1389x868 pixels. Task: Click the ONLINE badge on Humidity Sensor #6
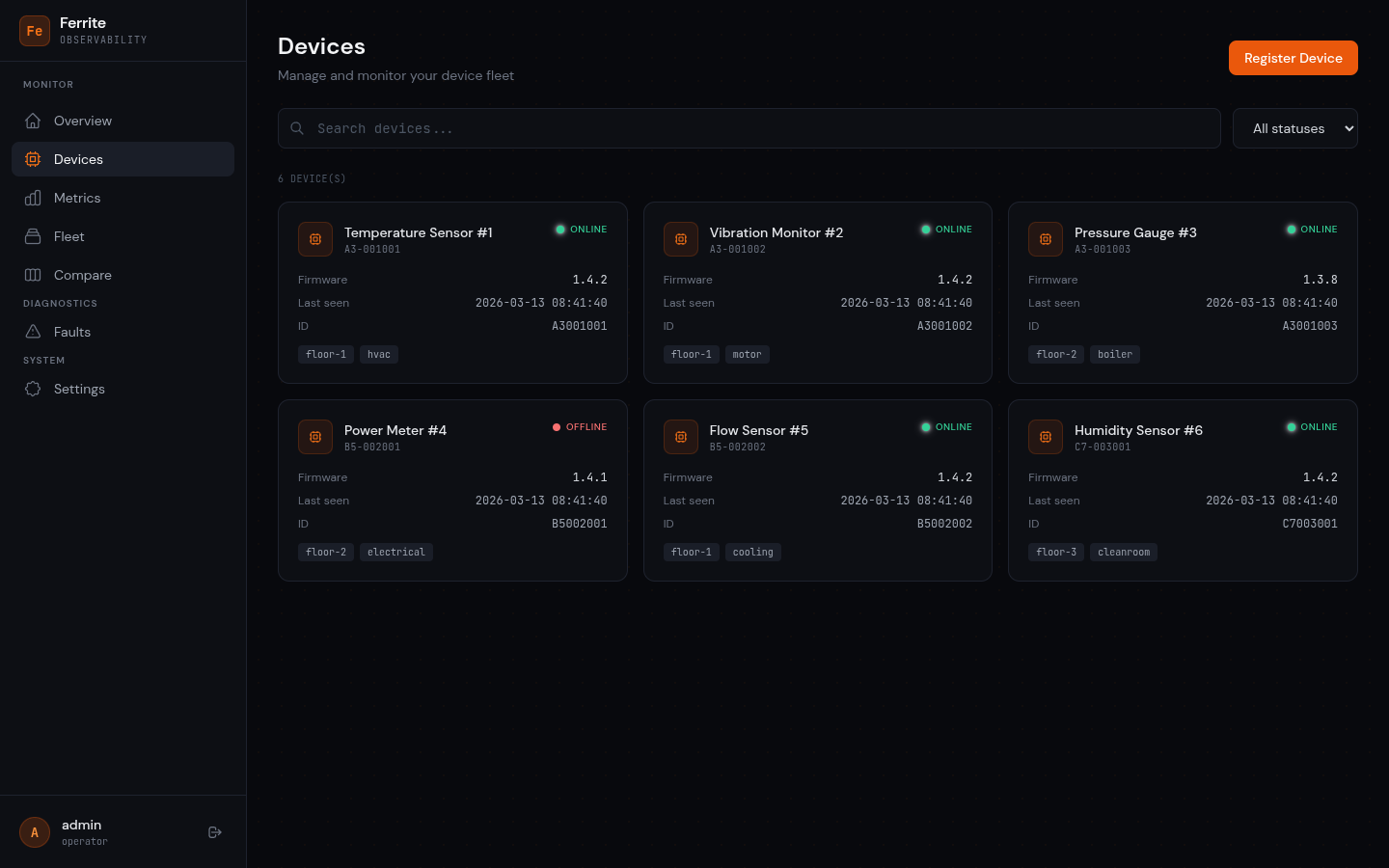pos(1311,427)
